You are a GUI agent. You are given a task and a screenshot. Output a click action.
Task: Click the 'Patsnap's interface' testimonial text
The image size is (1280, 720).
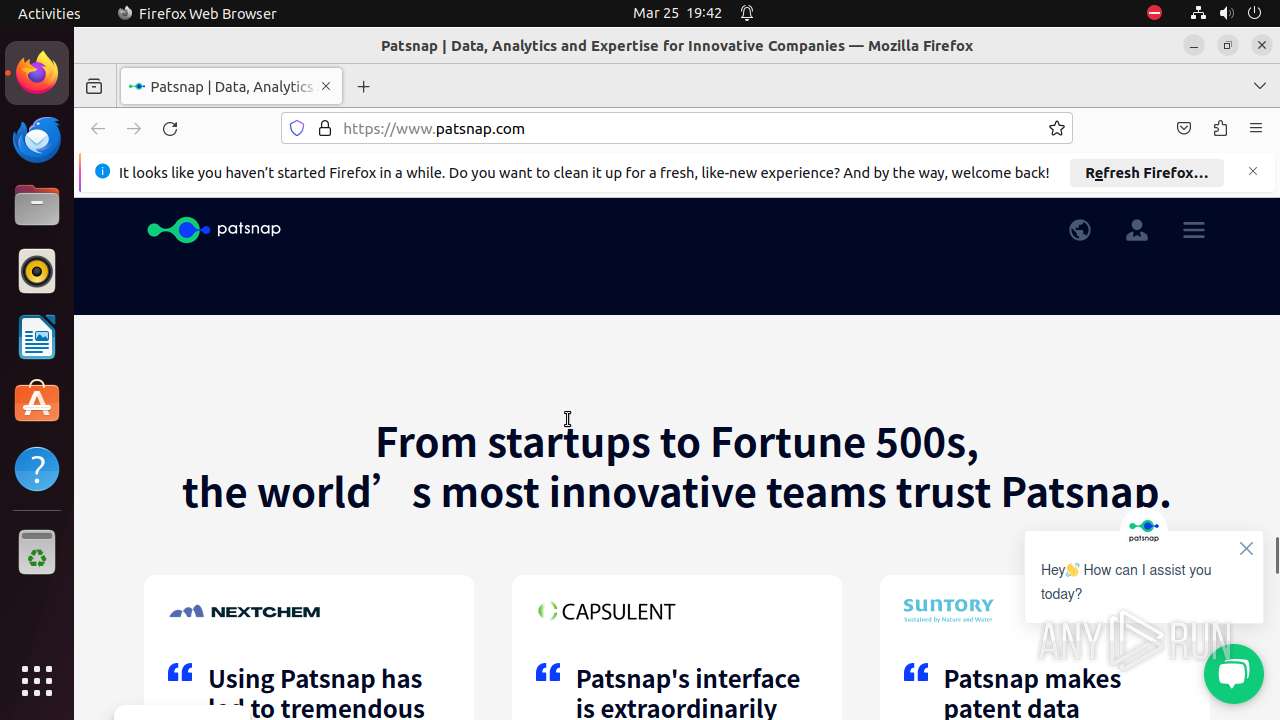[688, 678]
